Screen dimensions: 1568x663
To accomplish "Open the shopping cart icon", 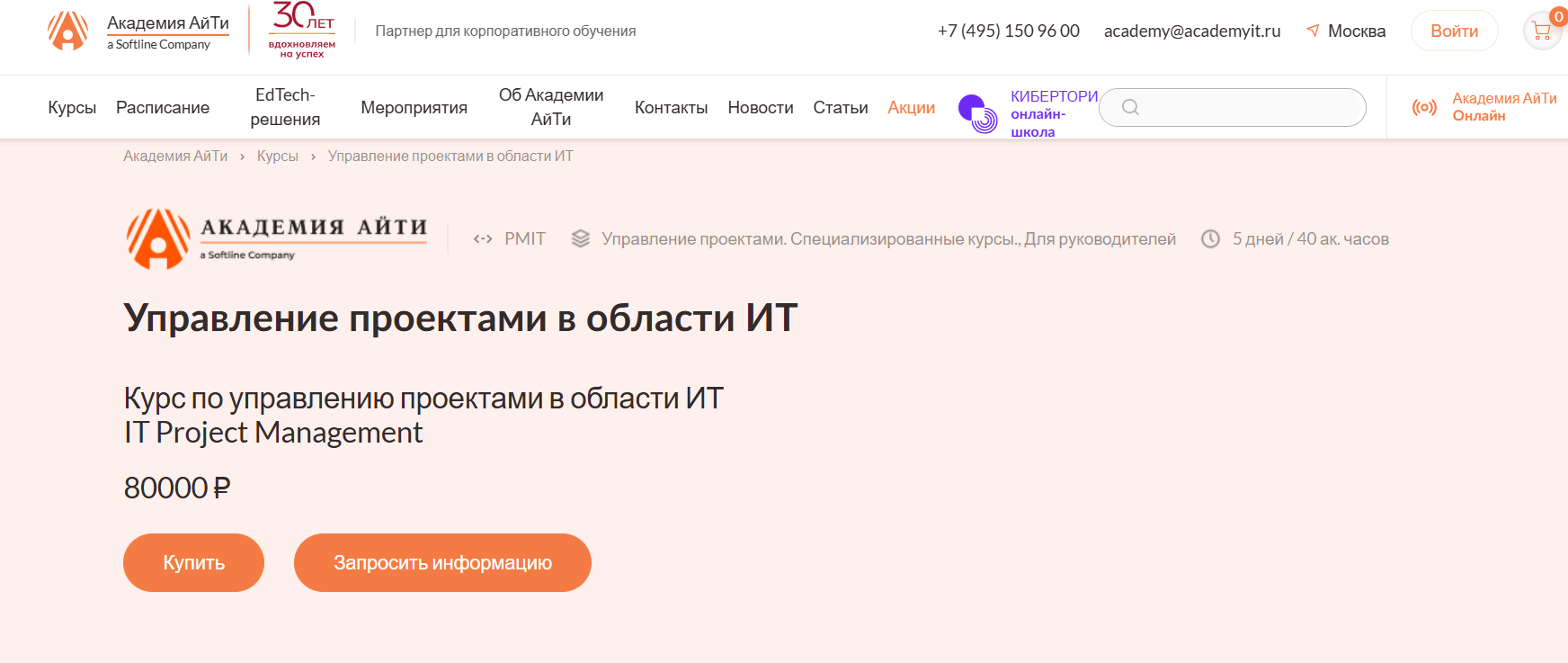I will click(1542, 31).
